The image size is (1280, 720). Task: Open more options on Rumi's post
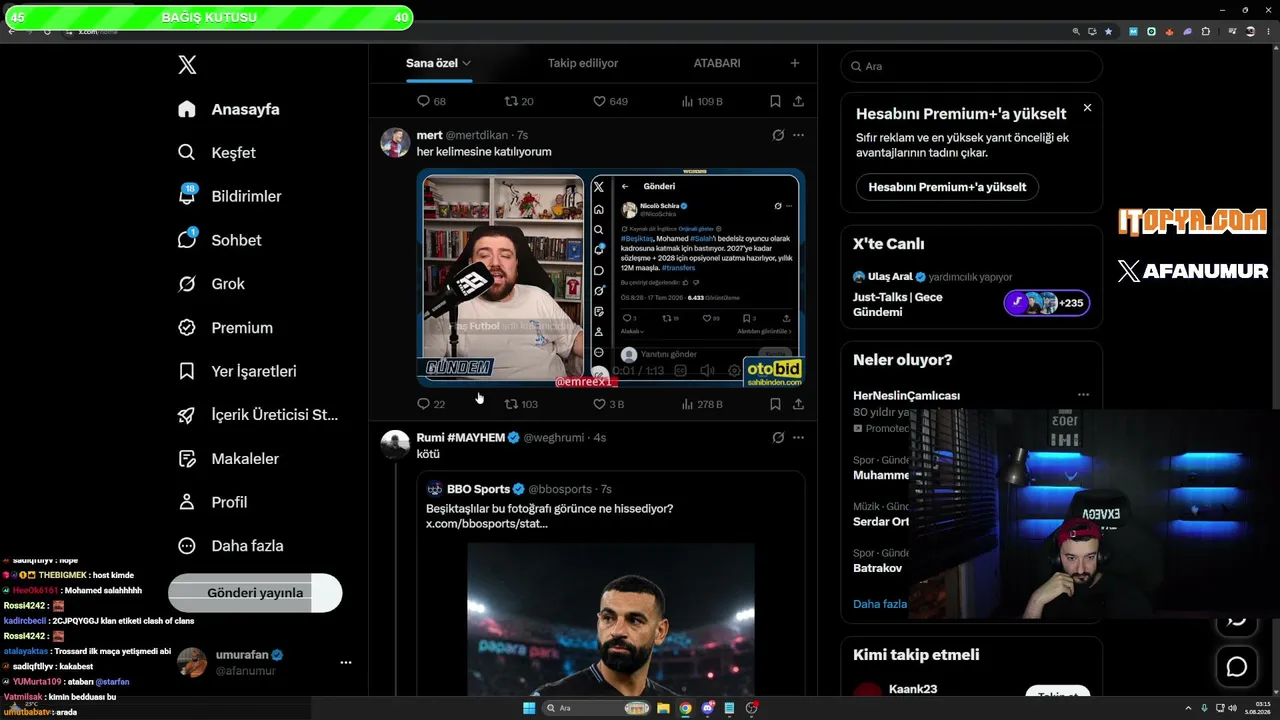tap(798, 437)
